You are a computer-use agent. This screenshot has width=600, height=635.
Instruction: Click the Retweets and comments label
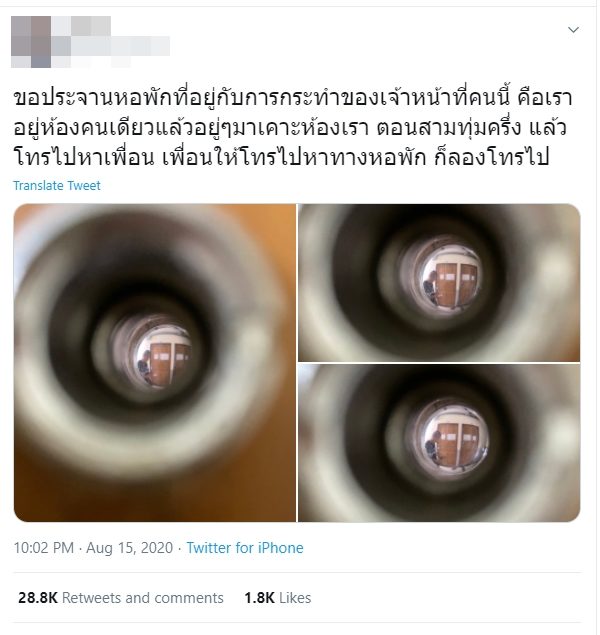(143, 599)
